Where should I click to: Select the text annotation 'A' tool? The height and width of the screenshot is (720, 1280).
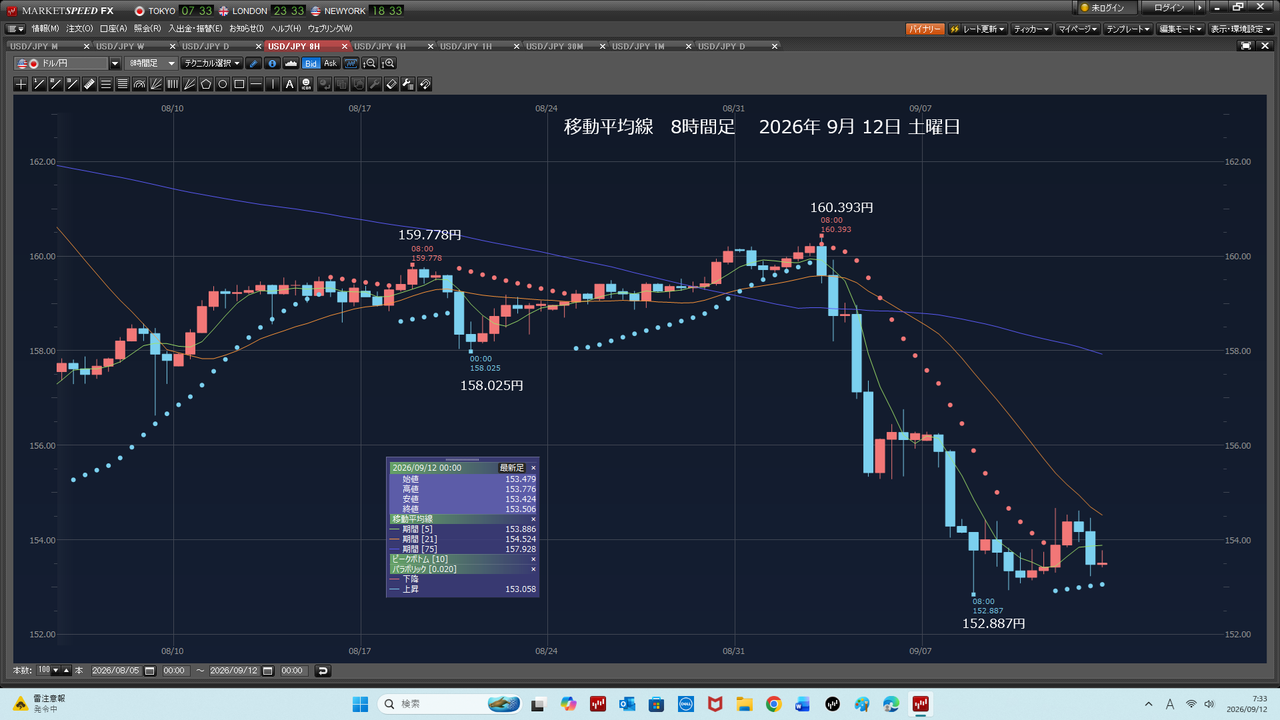click(x=289, y=84)
